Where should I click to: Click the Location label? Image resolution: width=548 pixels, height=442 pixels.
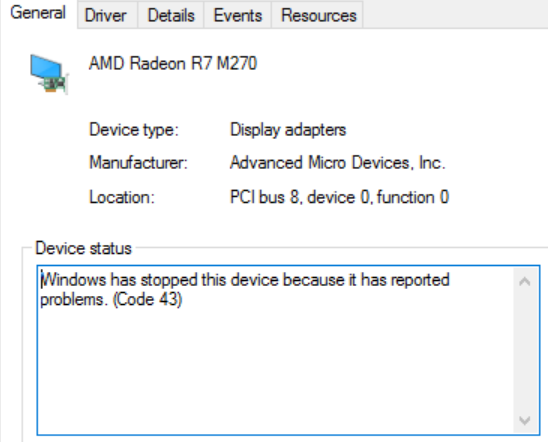pos(122,197)
